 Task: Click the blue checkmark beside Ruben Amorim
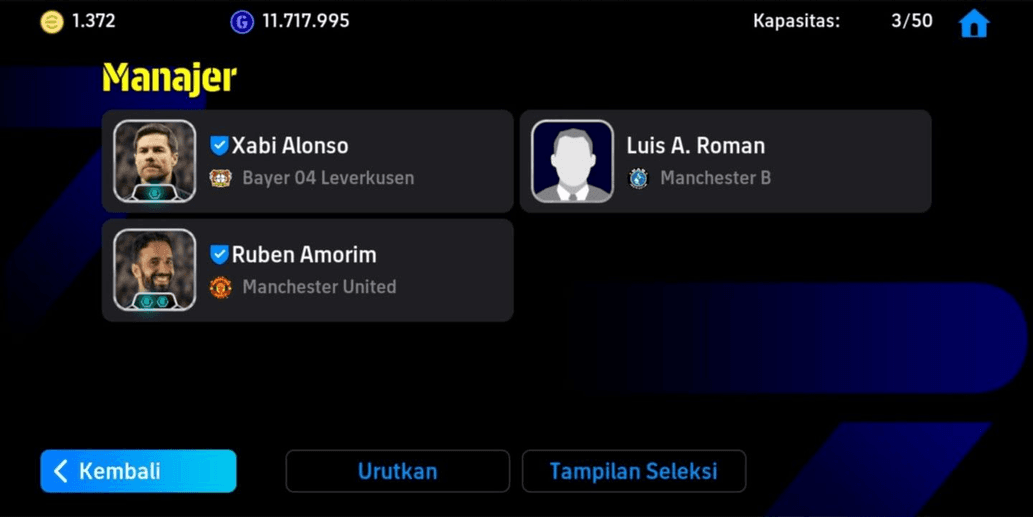pos(219,254)
